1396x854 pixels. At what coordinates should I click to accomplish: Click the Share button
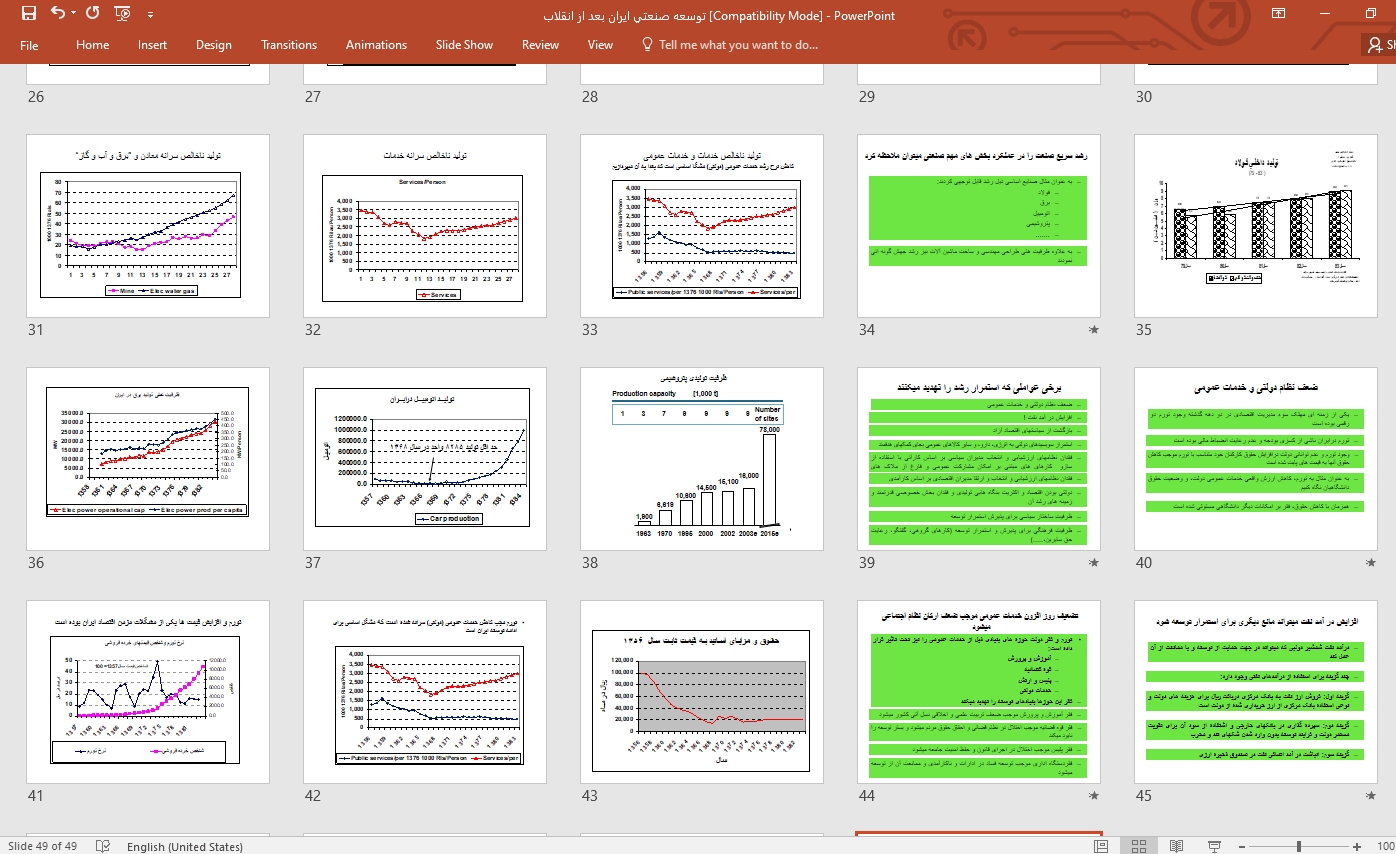[1381, 45]
